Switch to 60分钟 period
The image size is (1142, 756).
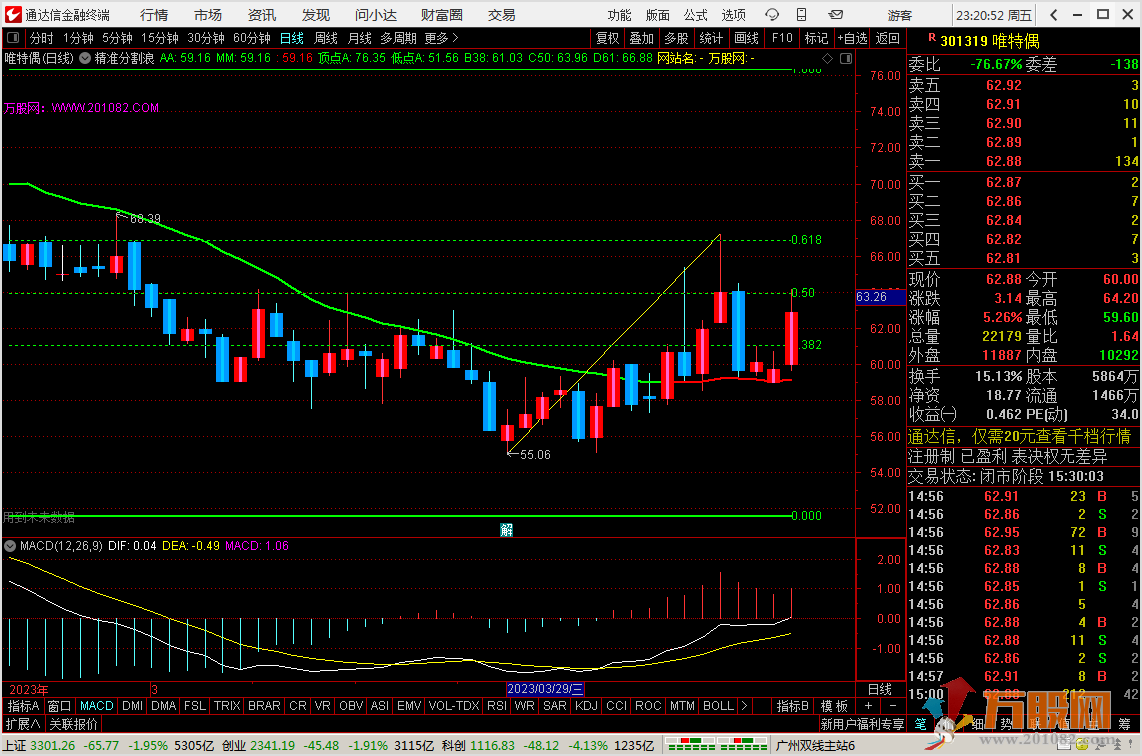252,38
